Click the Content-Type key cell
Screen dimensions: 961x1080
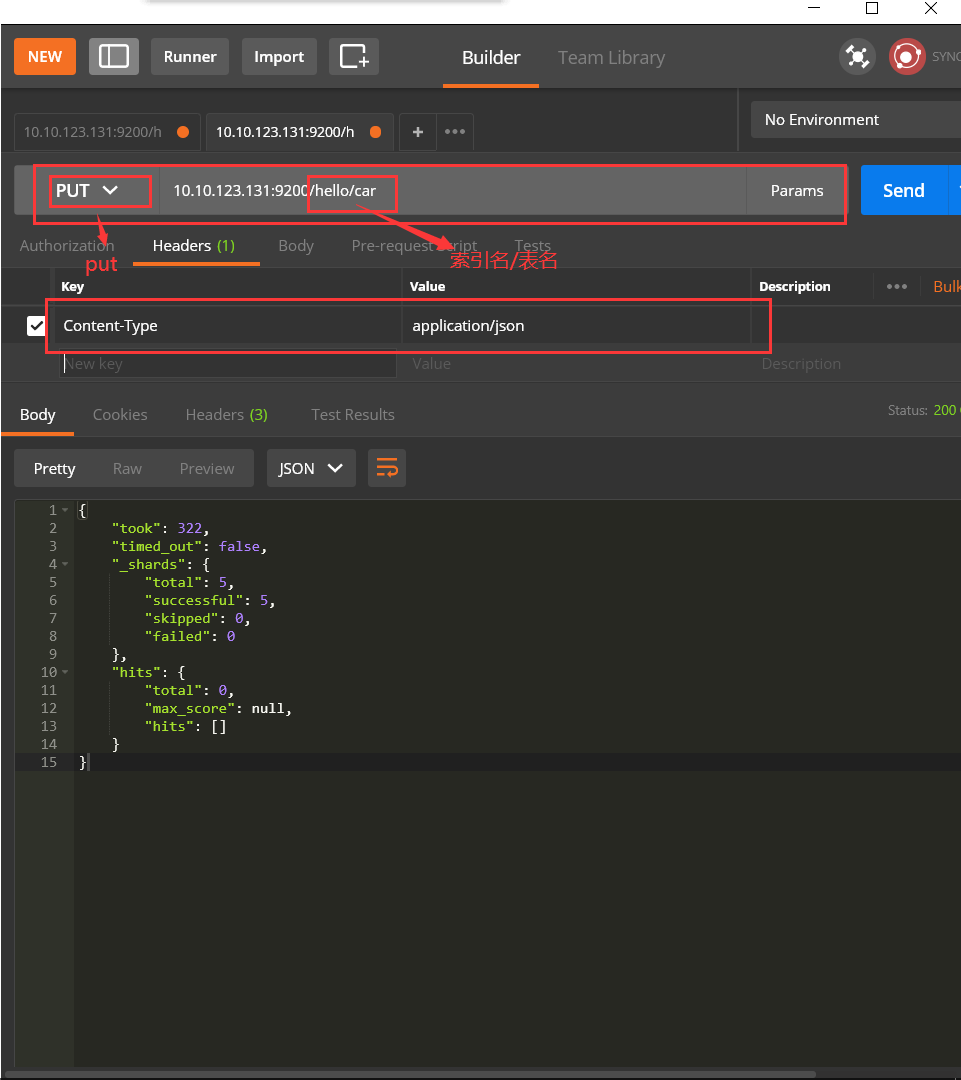(228, 326)
